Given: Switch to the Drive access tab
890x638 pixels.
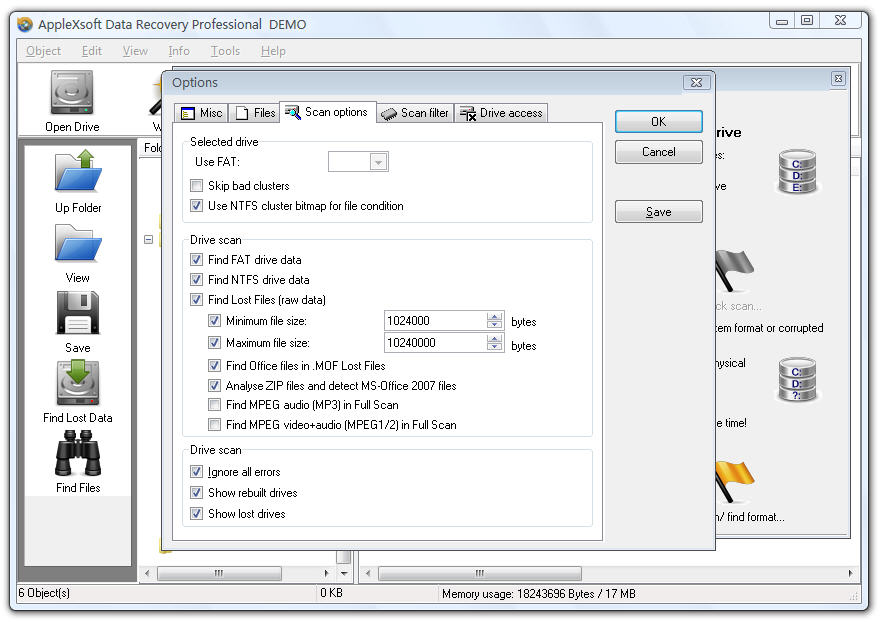Looking at the screenshot, I should tap(501, 113).
